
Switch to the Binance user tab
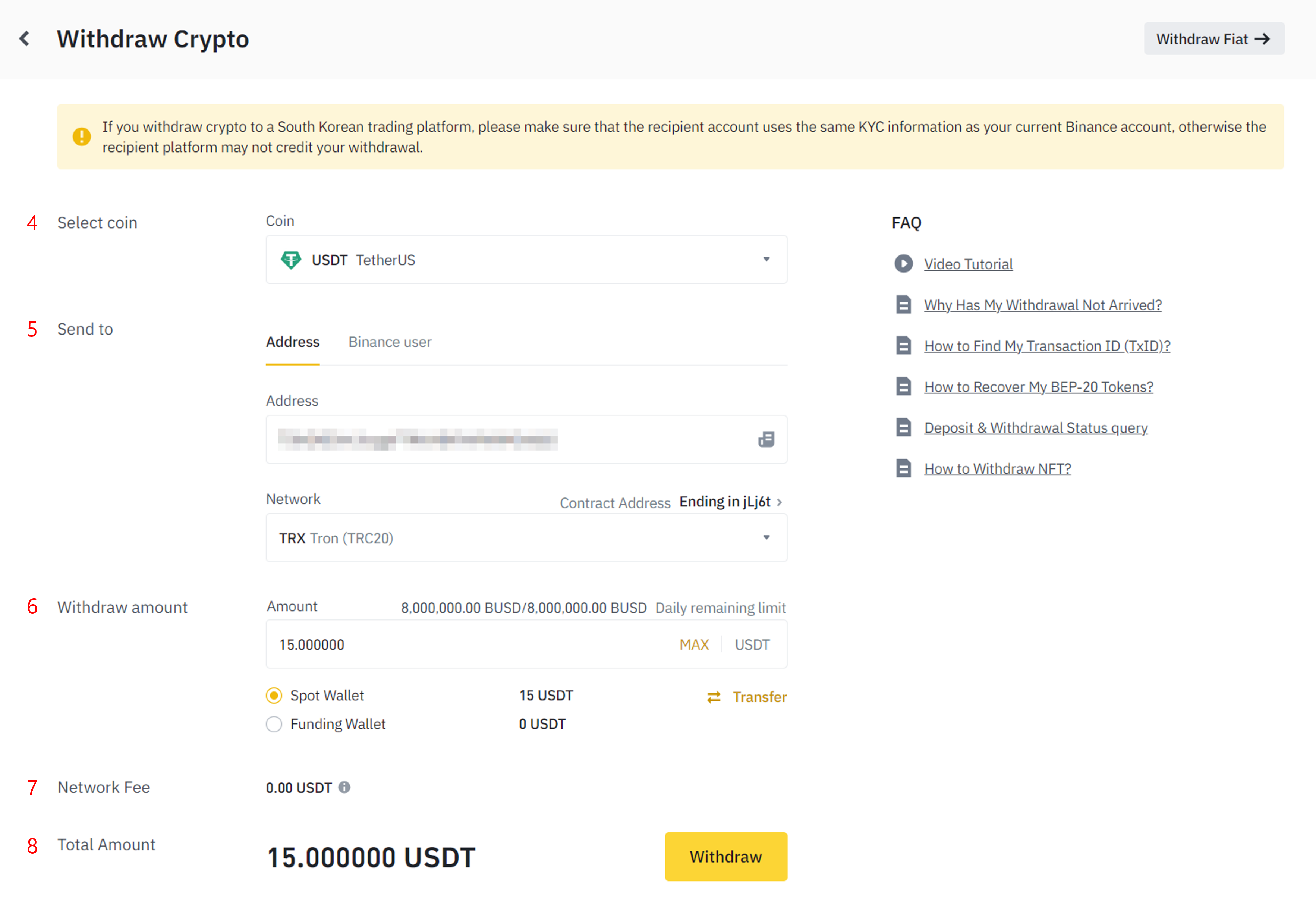point(390,342)
